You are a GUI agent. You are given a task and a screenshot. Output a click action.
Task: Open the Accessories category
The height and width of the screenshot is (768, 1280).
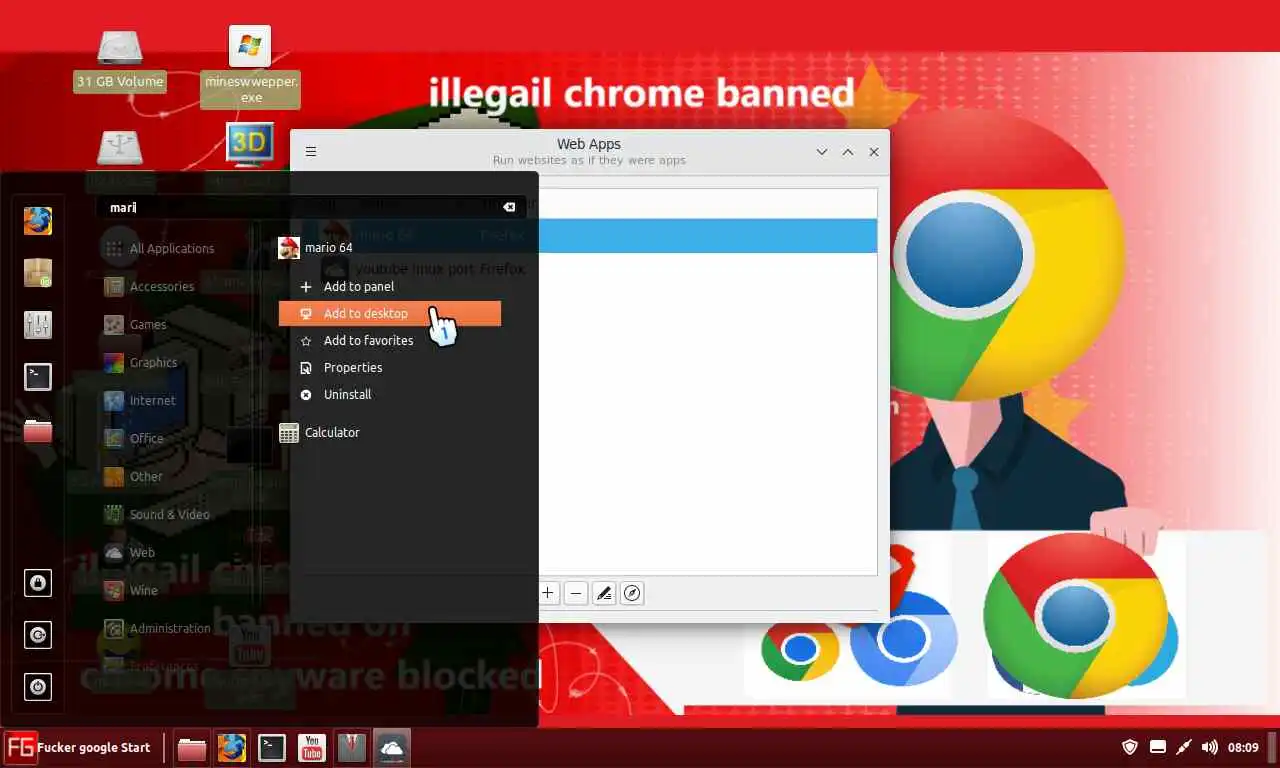click(x=160, y=286)
